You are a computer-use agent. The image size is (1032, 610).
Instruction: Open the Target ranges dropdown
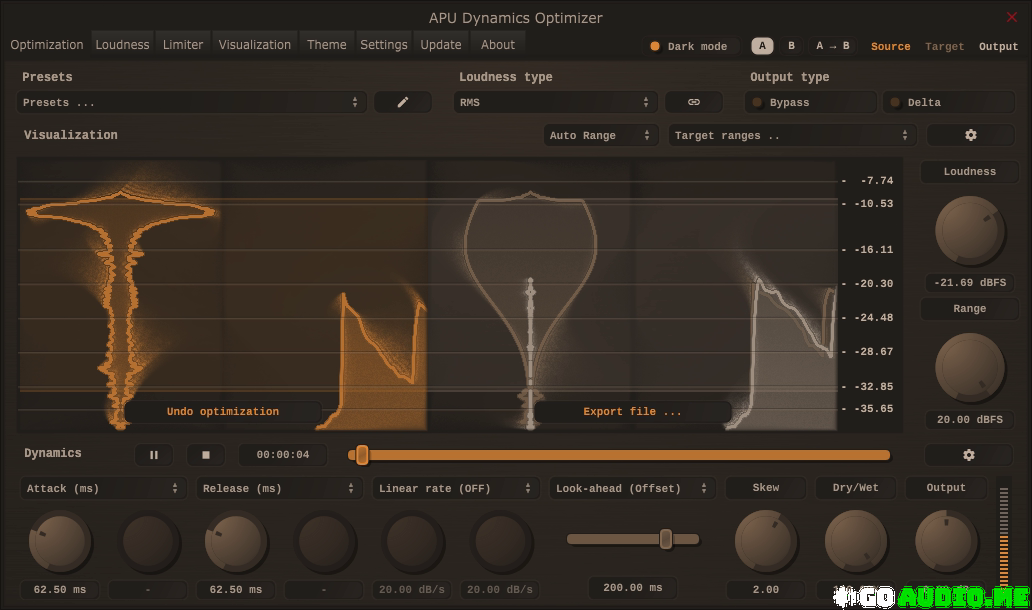coord(792,135)
